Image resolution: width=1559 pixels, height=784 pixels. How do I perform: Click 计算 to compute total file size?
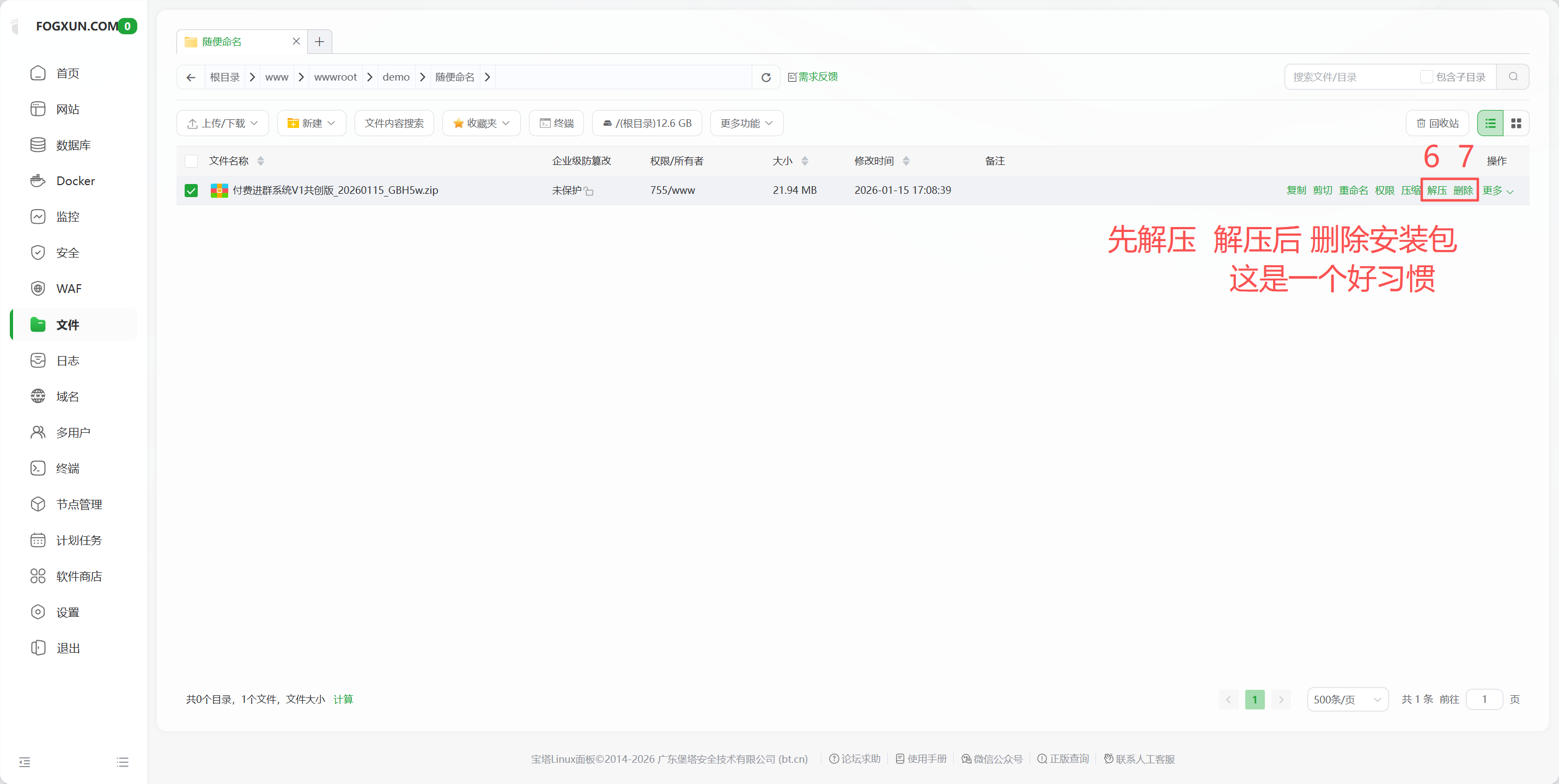[x=343, y=699]
